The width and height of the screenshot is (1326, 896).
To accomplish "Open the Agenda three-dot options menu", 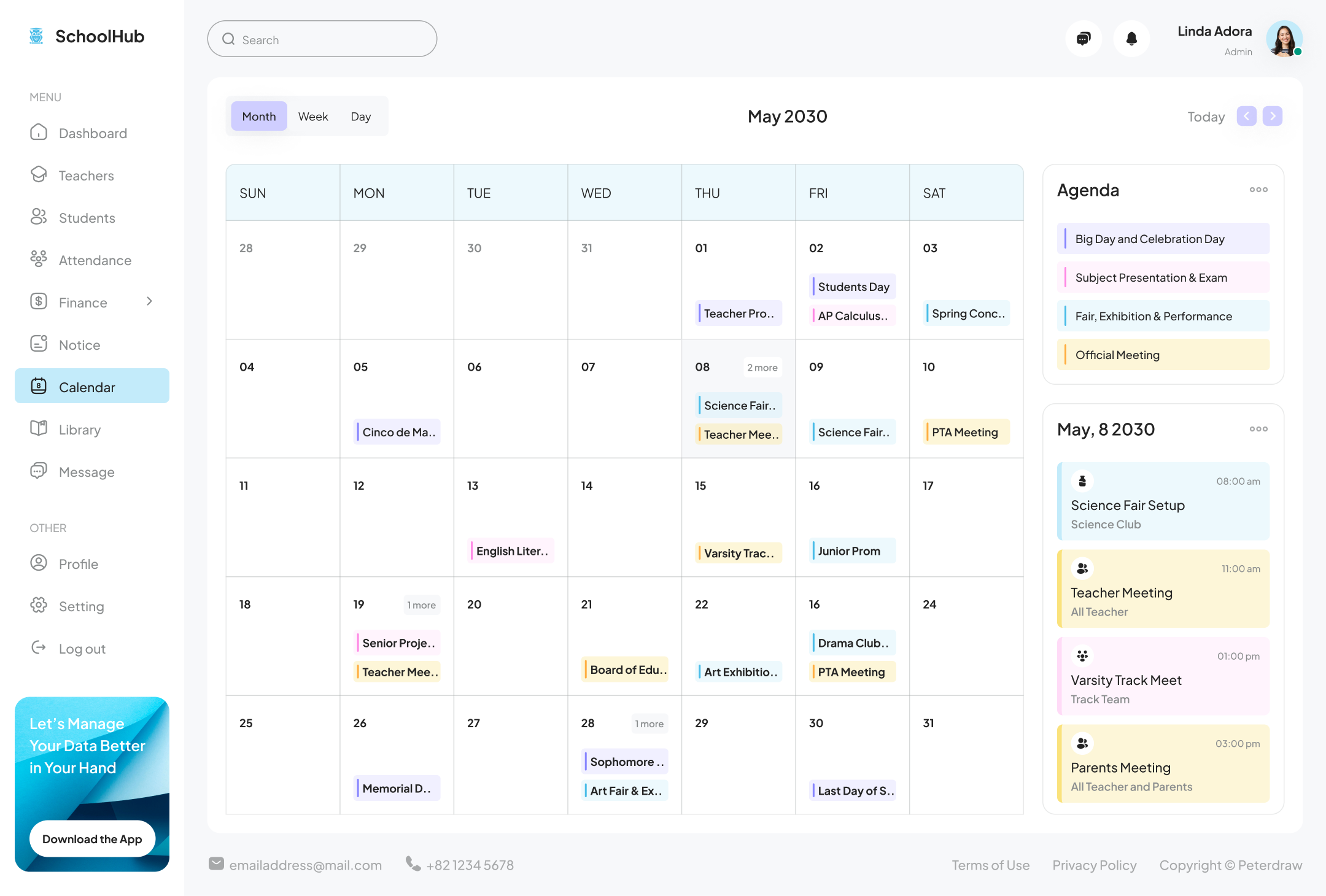I will (1258, 190).
